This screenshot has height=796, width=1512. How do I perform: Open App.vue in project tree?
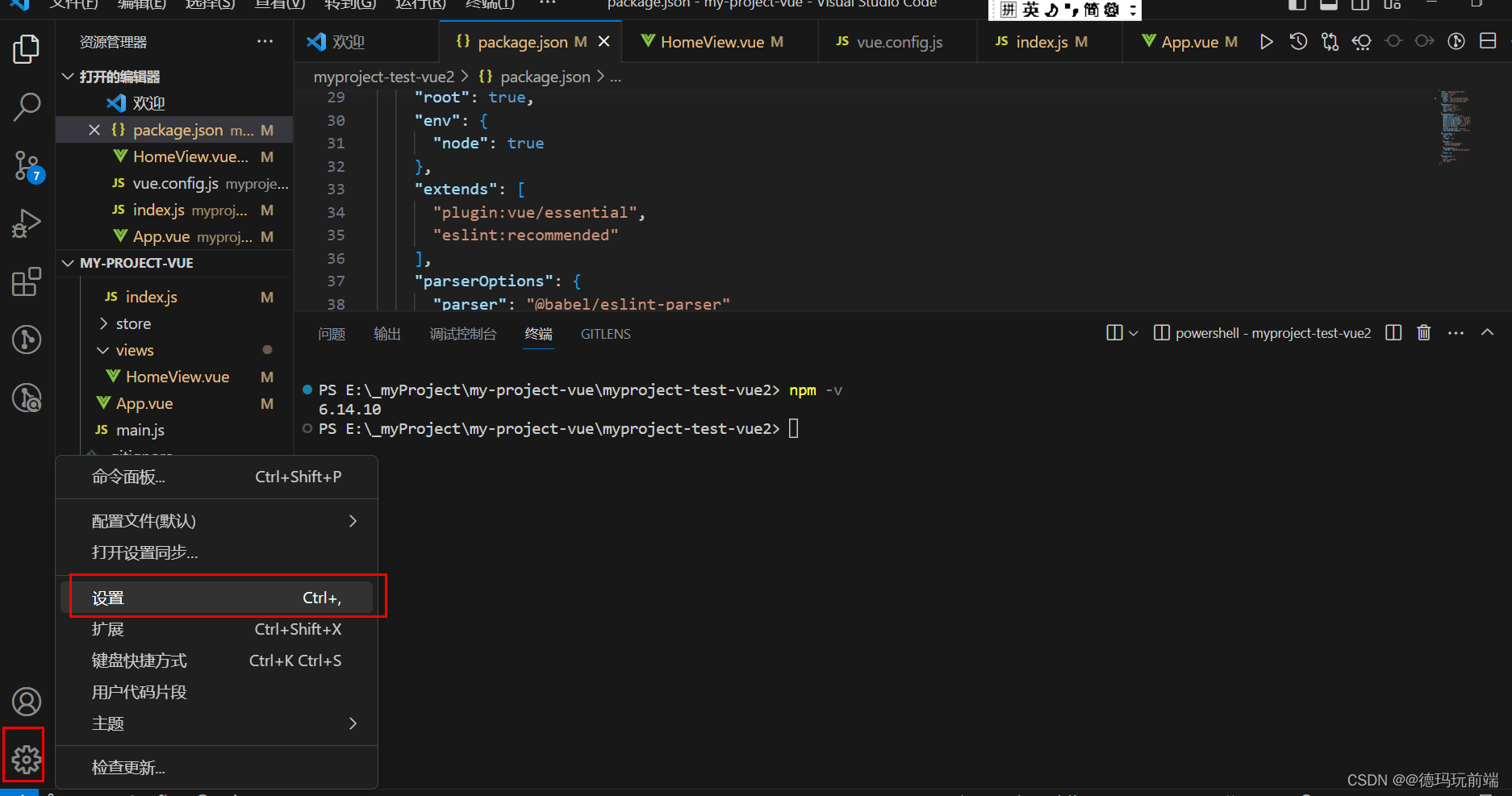(x=174, y=403)
